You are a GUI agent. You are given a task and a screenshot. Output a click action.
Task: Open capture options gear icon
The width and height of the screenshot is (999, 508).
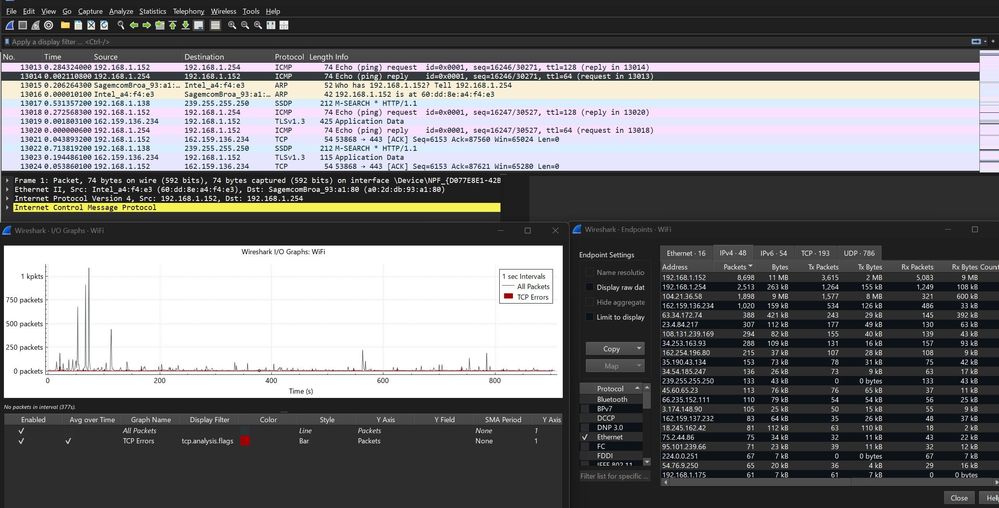pos(48,25)
